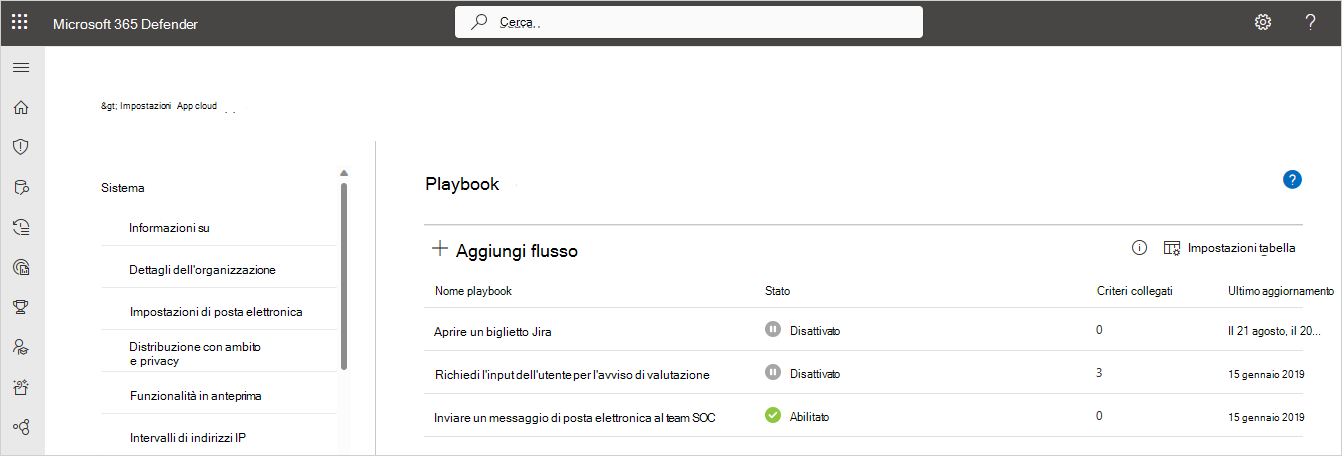Open the connected nodes icon in the sidebar
The image size is (1342, 456).
coord(20,427)
